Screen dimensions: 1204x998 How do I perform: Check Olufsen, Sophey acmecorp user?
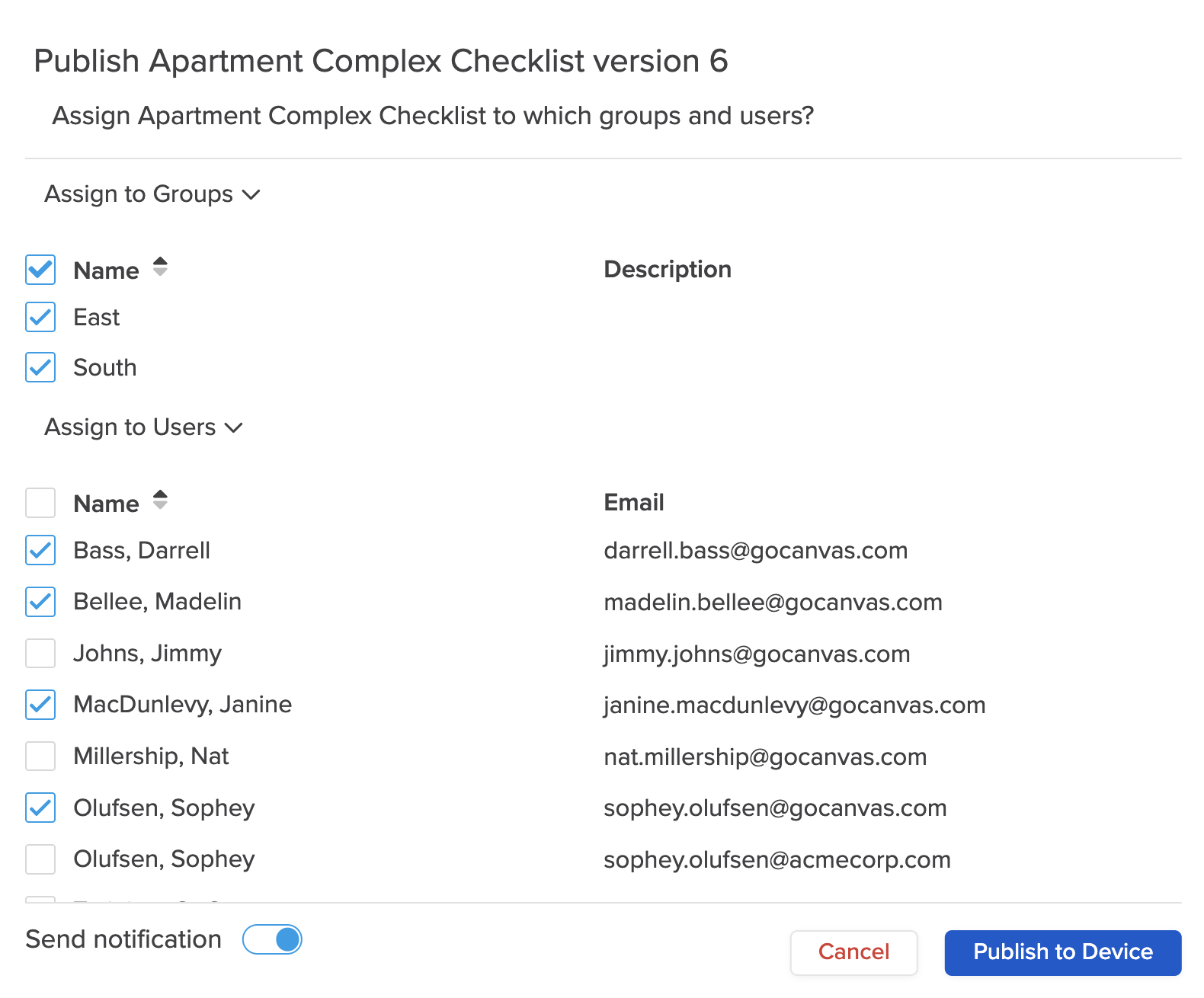pyautogui.click(x=40, y=859)
